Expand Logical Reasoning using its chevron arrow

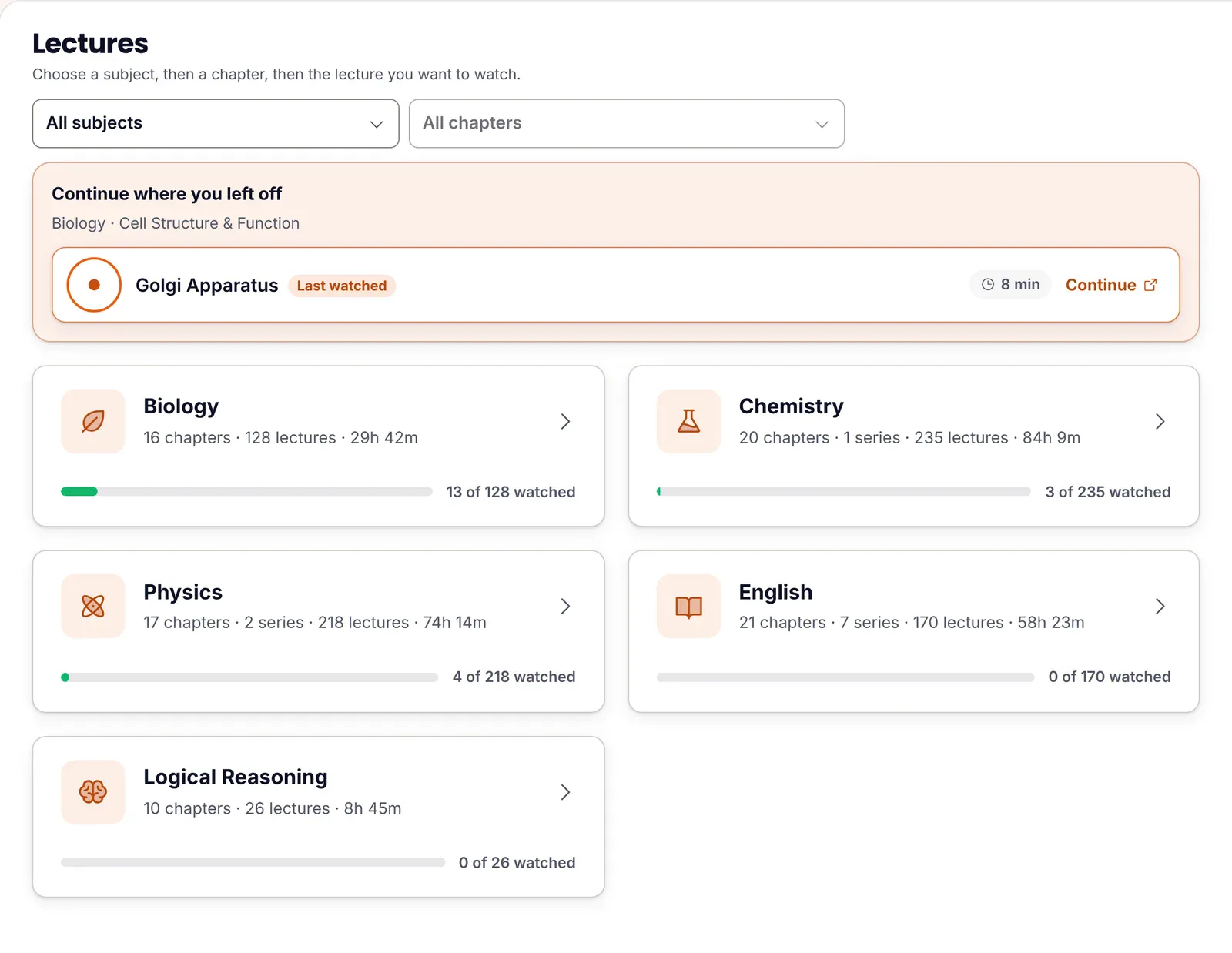(x=565, y=792)
